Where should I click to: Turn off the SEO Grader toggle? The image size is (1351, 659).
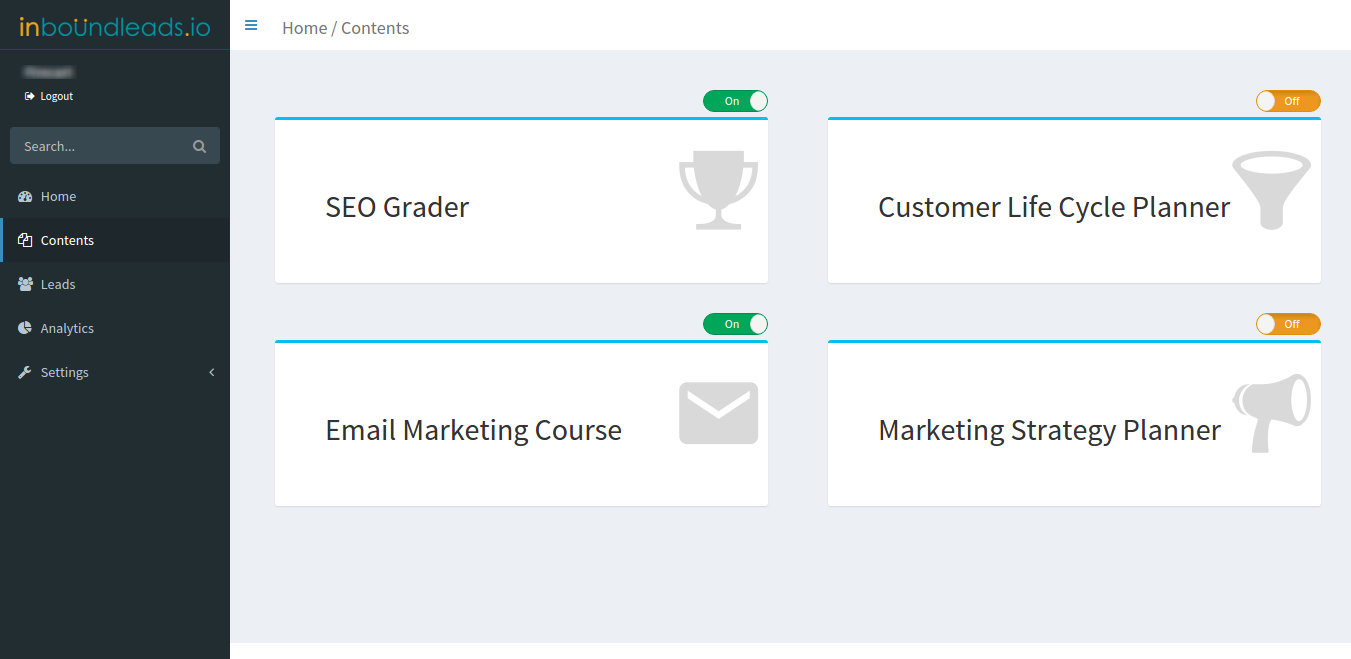click(735, 101)
